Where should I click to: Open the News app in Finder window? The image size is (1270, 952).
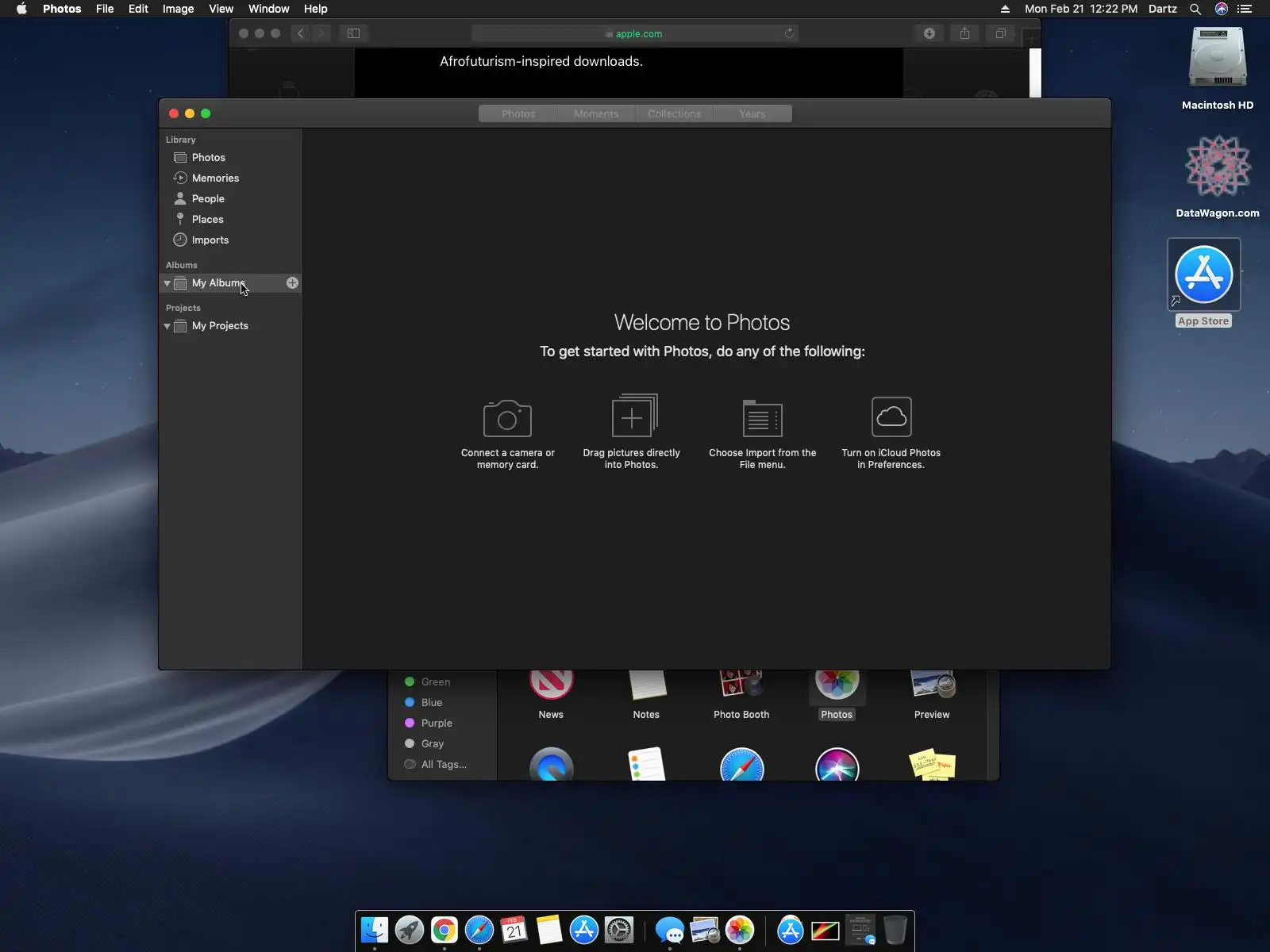pos(551,695)
